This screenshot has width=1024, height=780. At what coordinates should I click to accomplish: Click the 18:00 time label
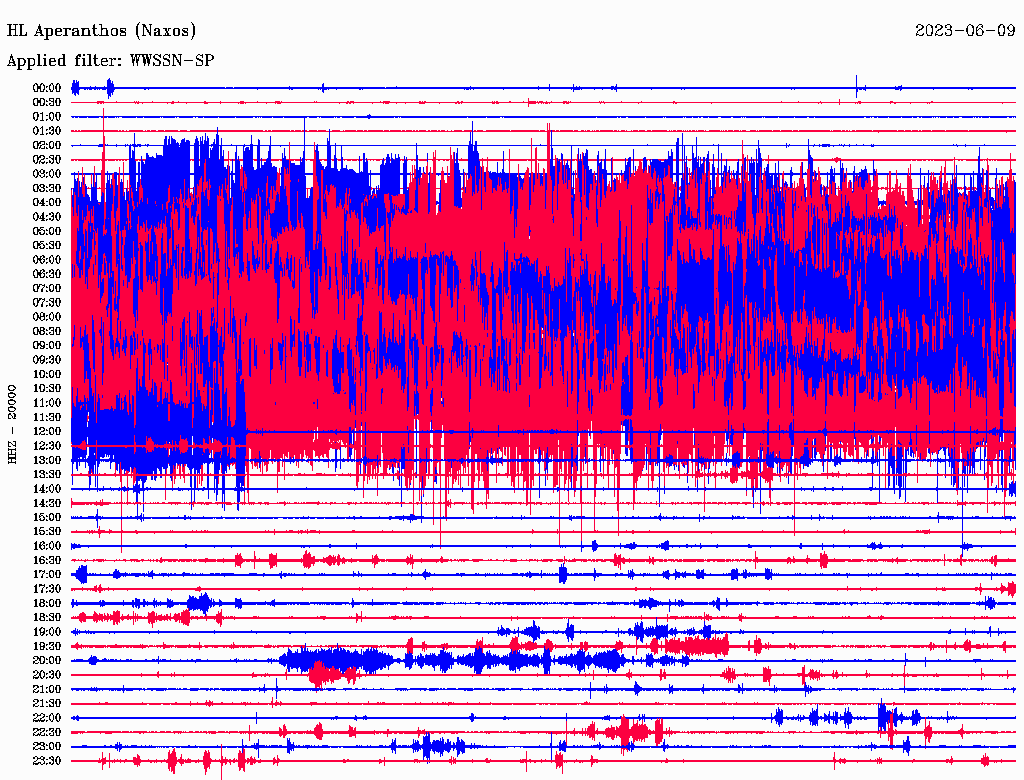tap(47, 603)
